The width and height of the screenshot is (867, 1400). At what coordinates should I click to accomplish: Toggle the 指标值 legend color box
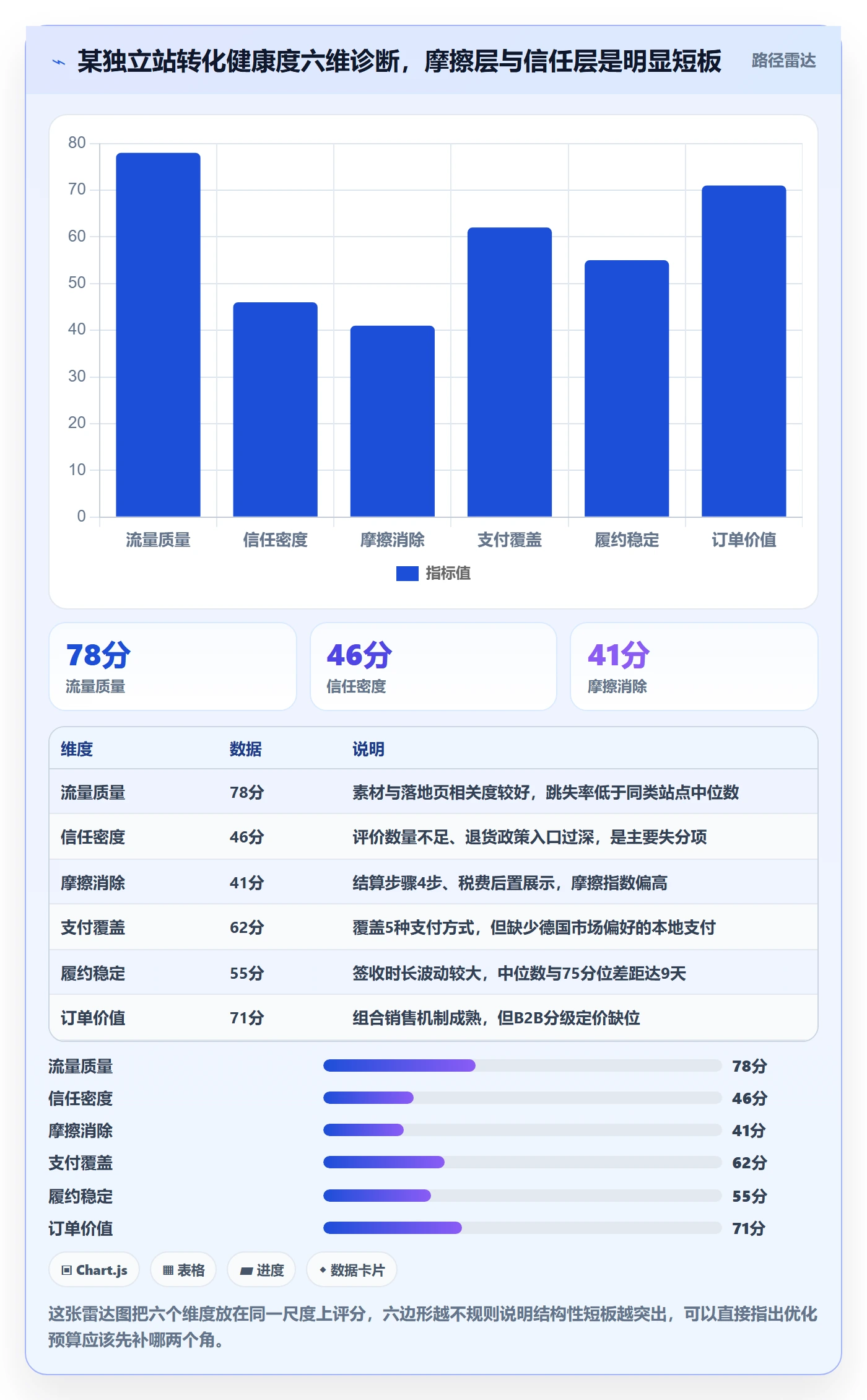coord(407,574)
